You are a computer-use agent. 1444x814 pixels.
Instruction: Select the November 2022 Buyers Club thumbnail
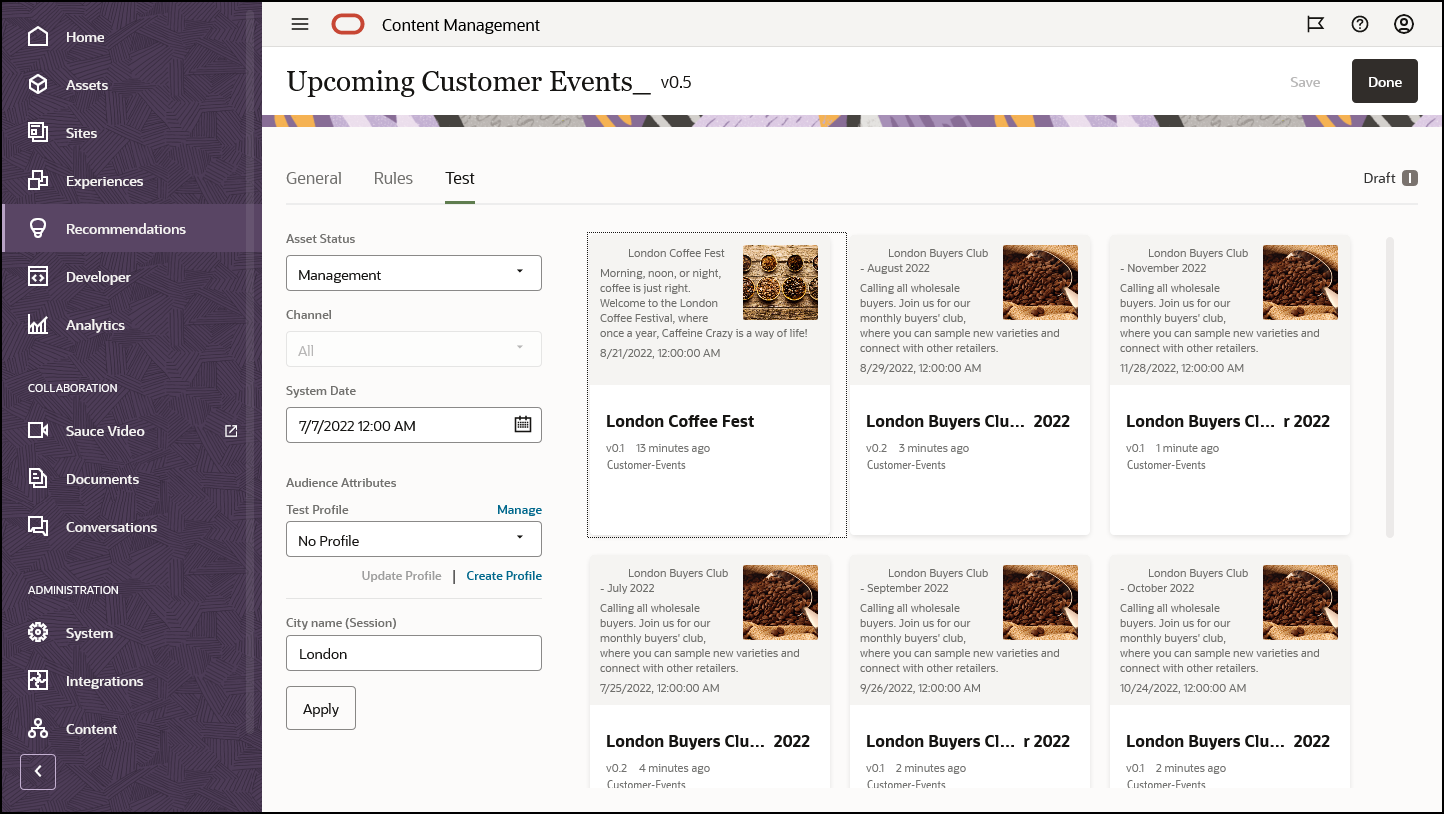coord(1301,283)
